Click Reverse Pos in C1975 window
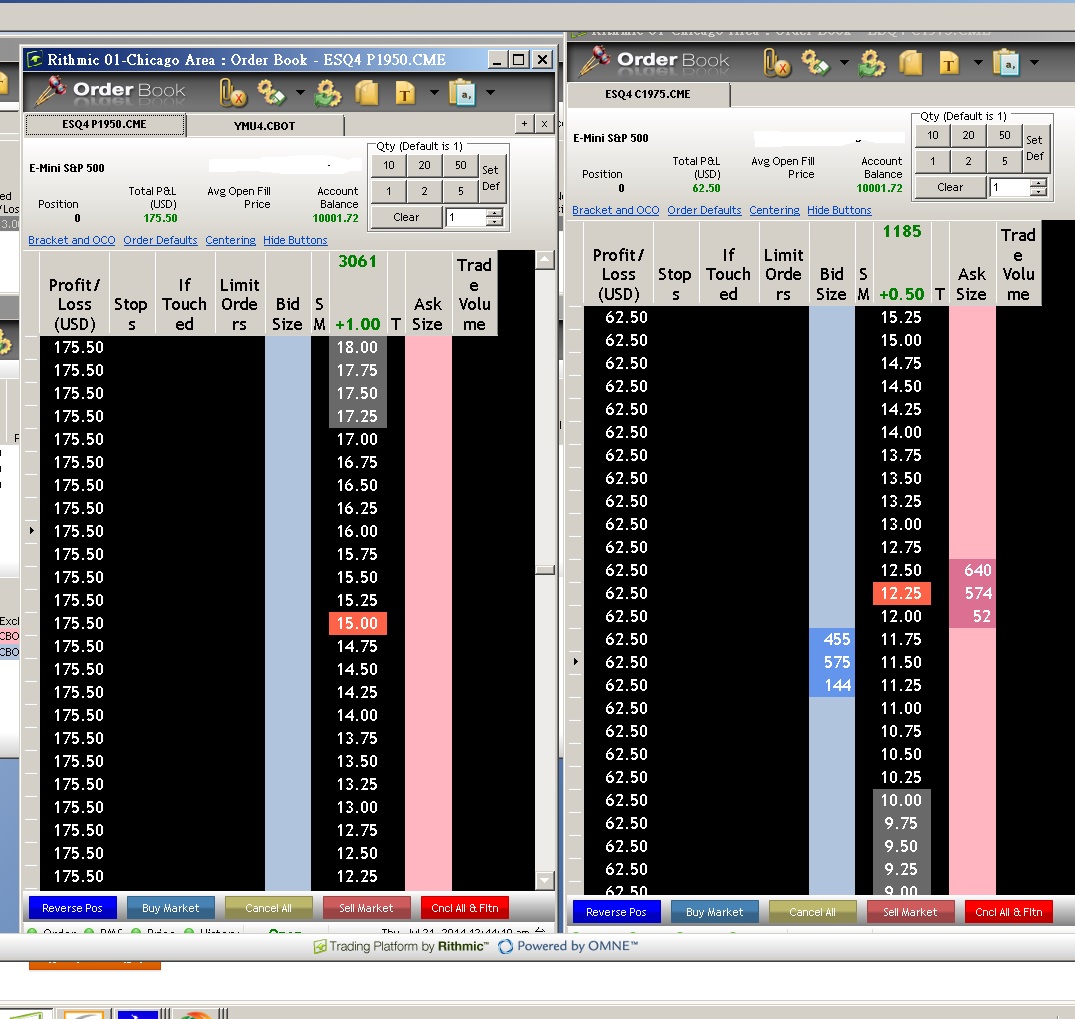The width and height of the screenshot is (1075, 1019). [x=616, y=912]
